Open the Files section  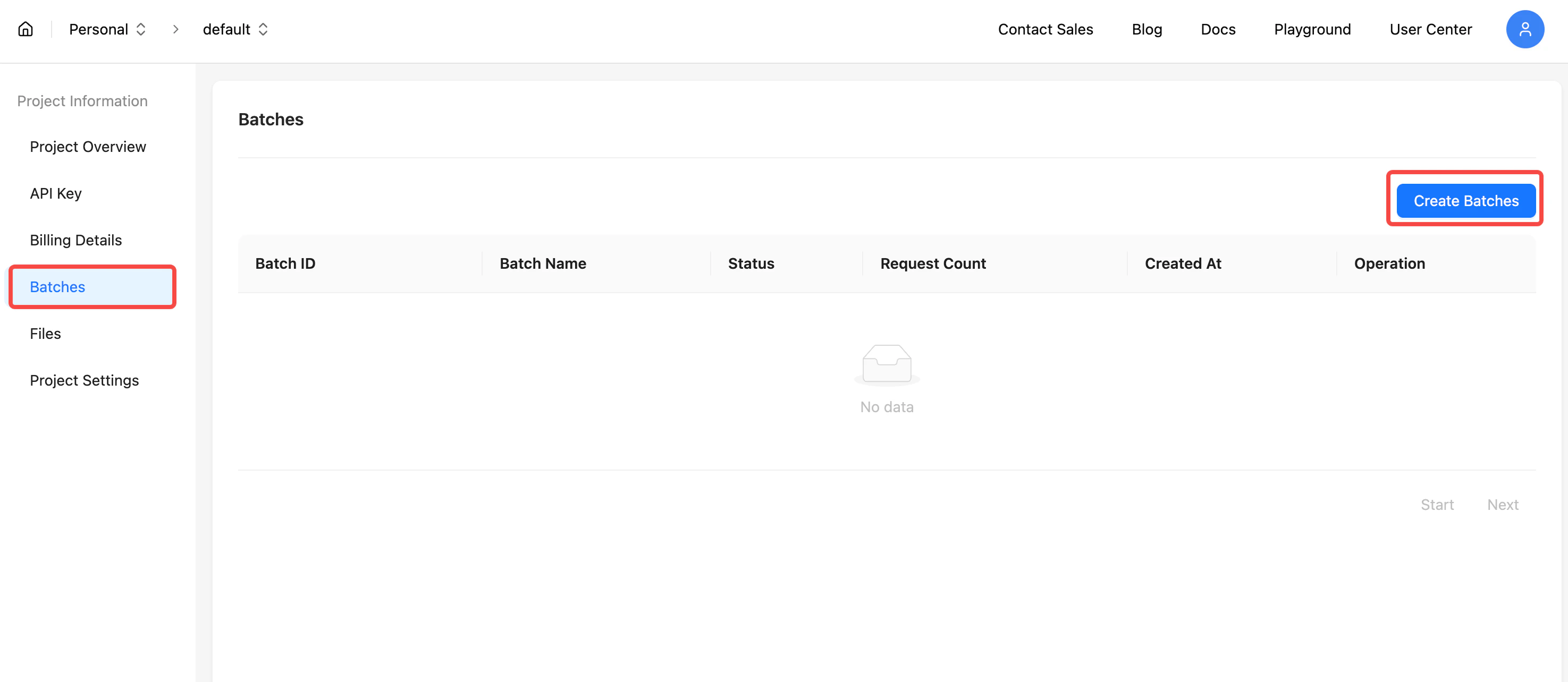45,334
